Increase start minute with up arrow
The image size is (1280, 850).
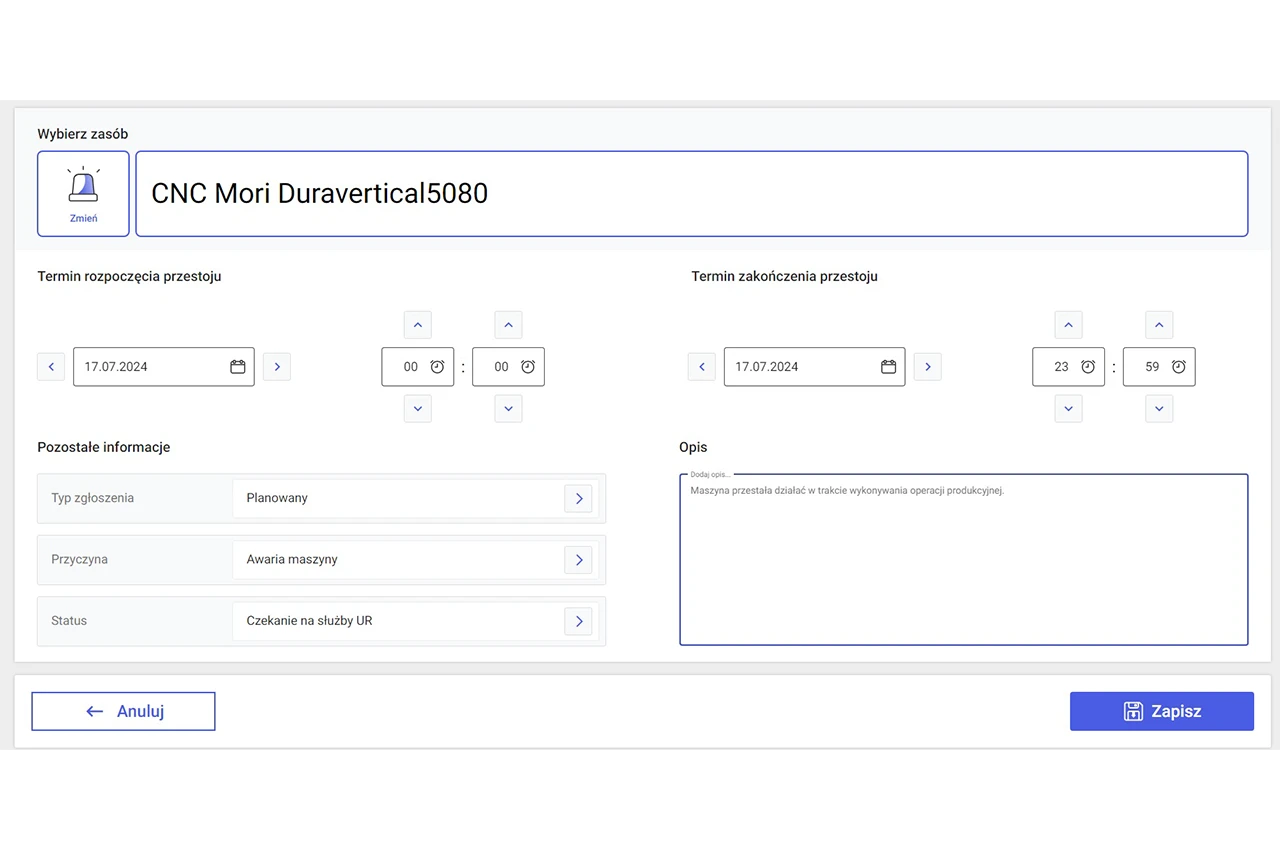click(x=509, y=325)
